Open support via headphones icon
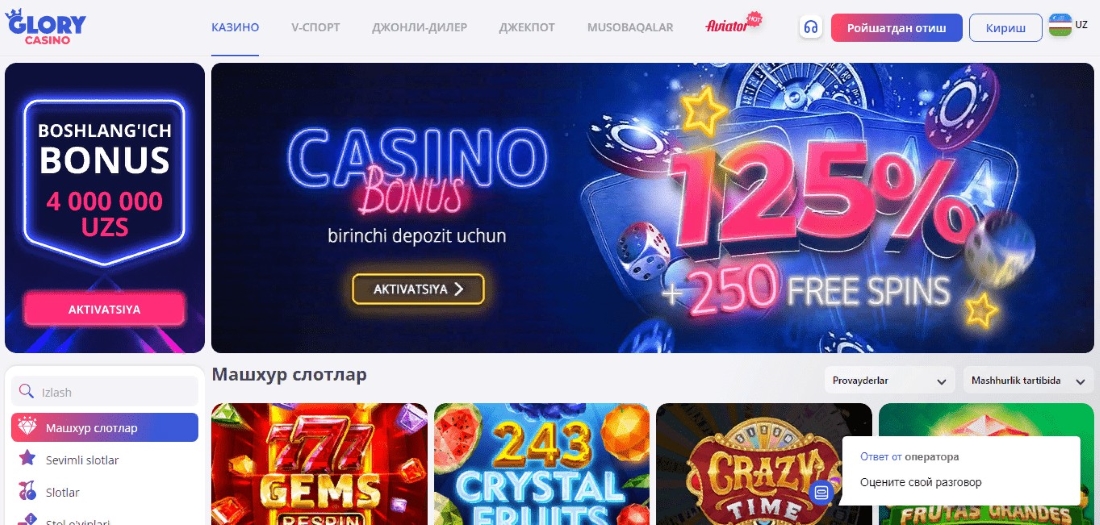 click(x=811, y=27)
